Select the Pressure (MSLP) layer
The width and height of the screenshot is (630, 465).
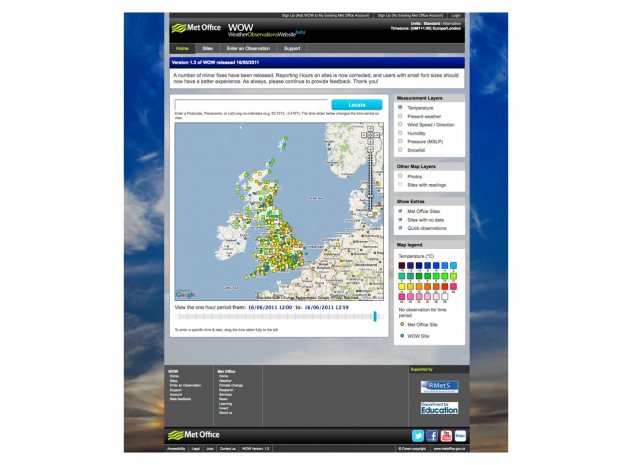pyautogui.click(x=400, y=141)
